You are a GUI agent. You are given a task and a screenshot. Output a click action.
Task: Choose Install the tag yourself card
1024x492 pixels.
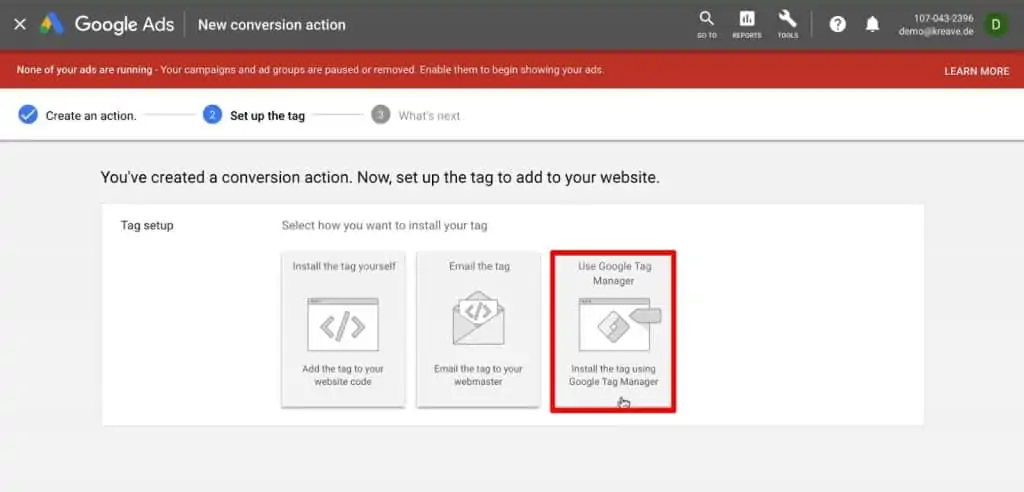[344, 330]
